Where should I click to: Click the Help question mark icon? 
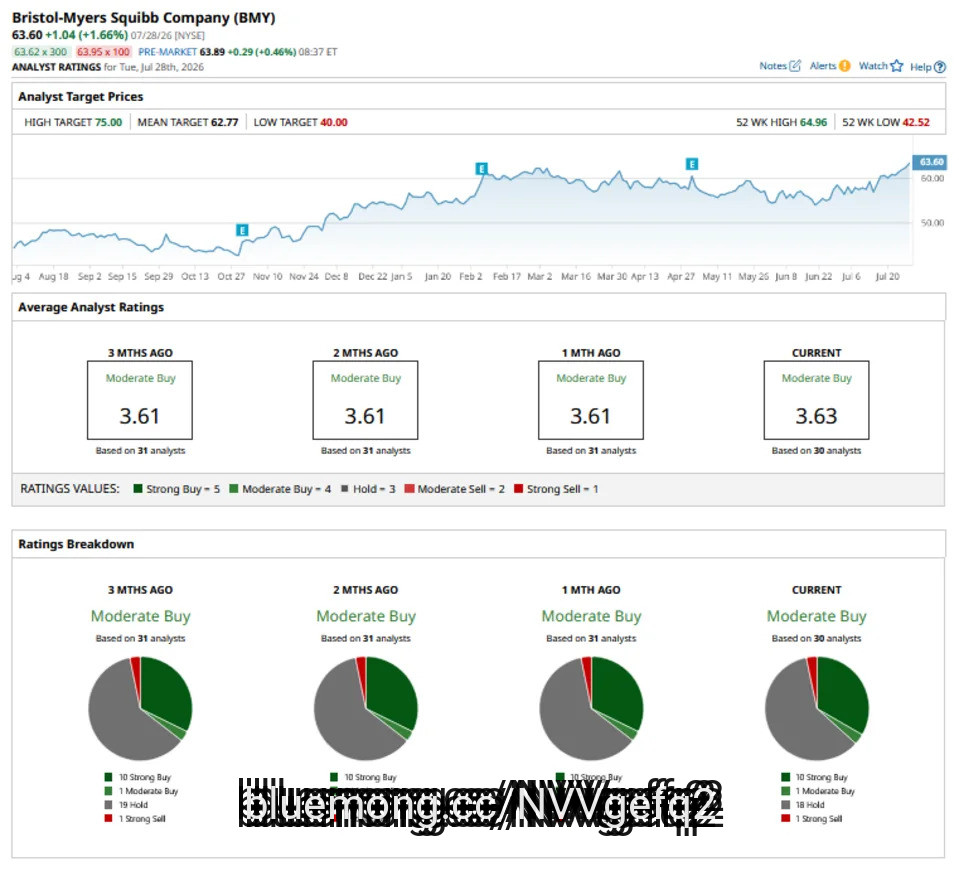click(x=940, y=67)
